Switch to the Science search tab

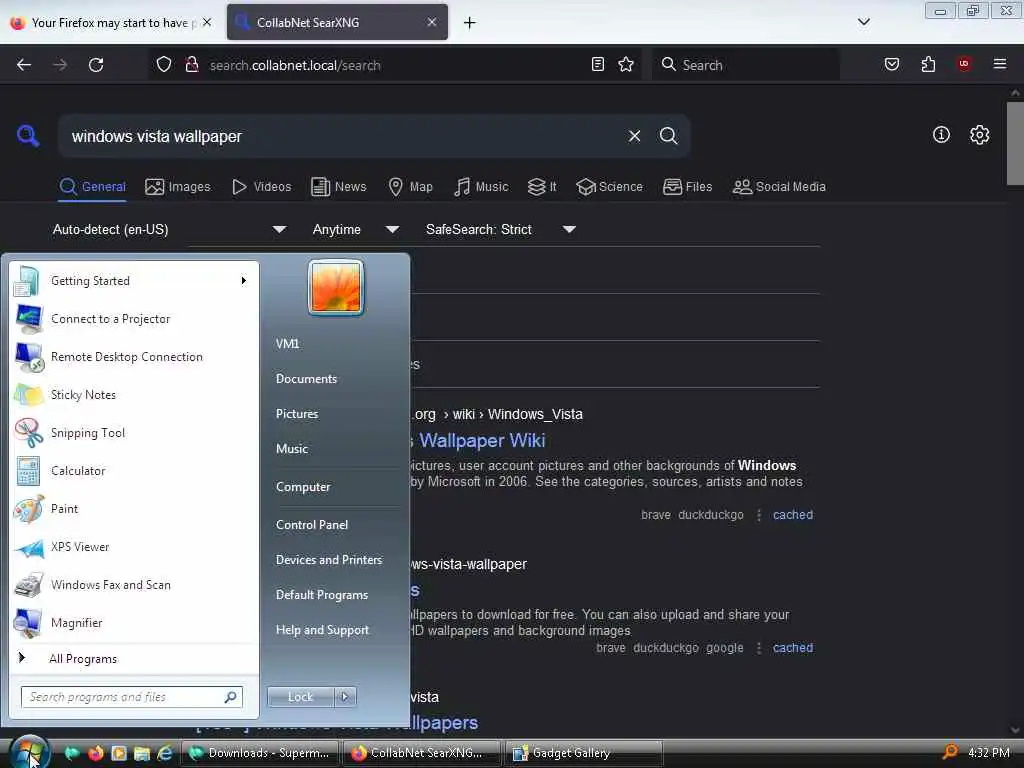609,187
